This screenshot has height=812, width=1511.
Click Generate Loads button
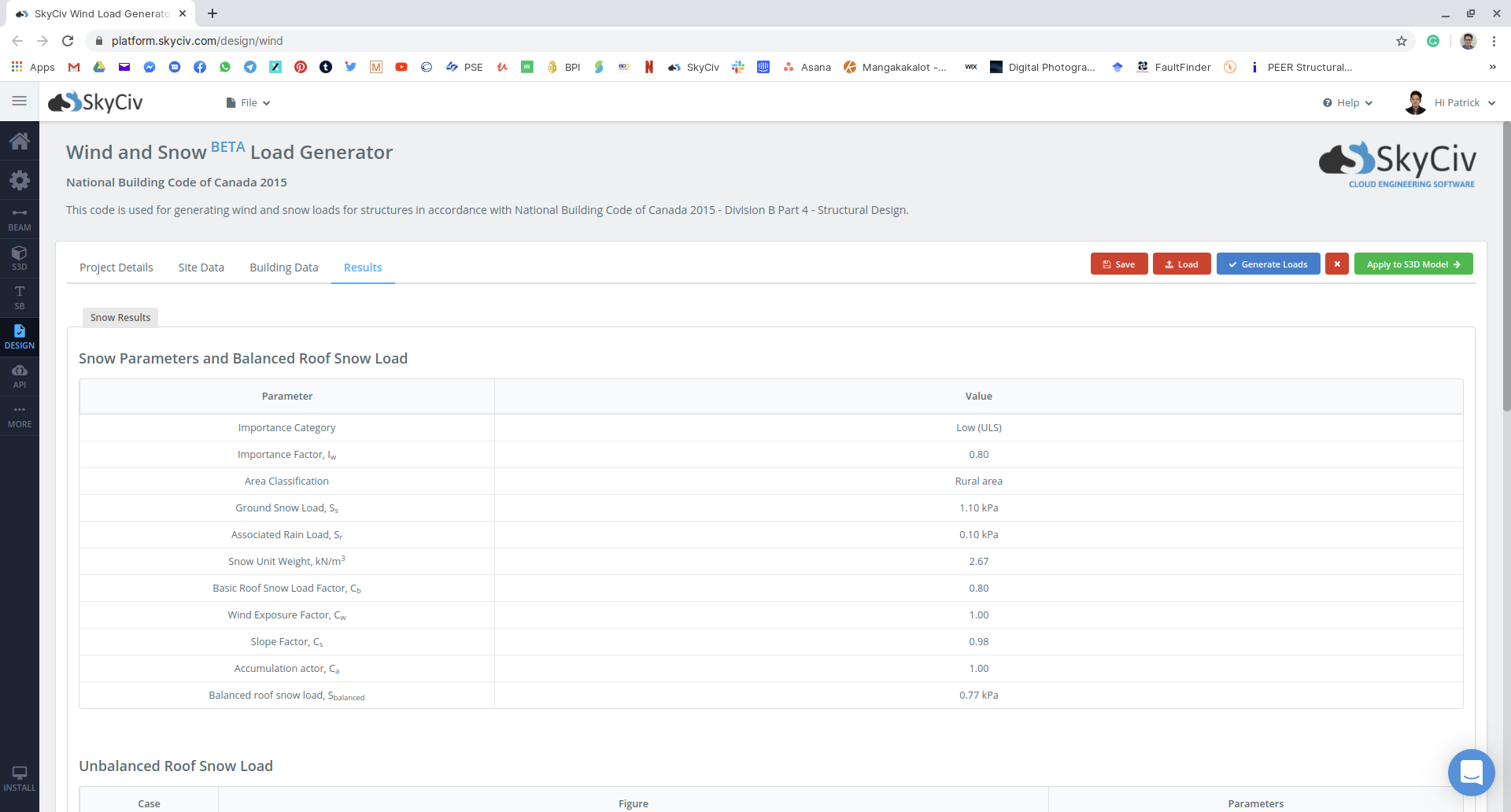click(x=1269, y=264)
